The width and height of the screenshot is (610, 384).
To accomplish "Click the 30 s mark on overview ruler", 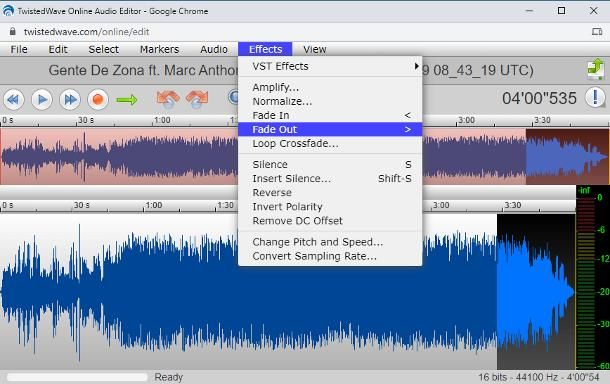I will pos(86,120).
